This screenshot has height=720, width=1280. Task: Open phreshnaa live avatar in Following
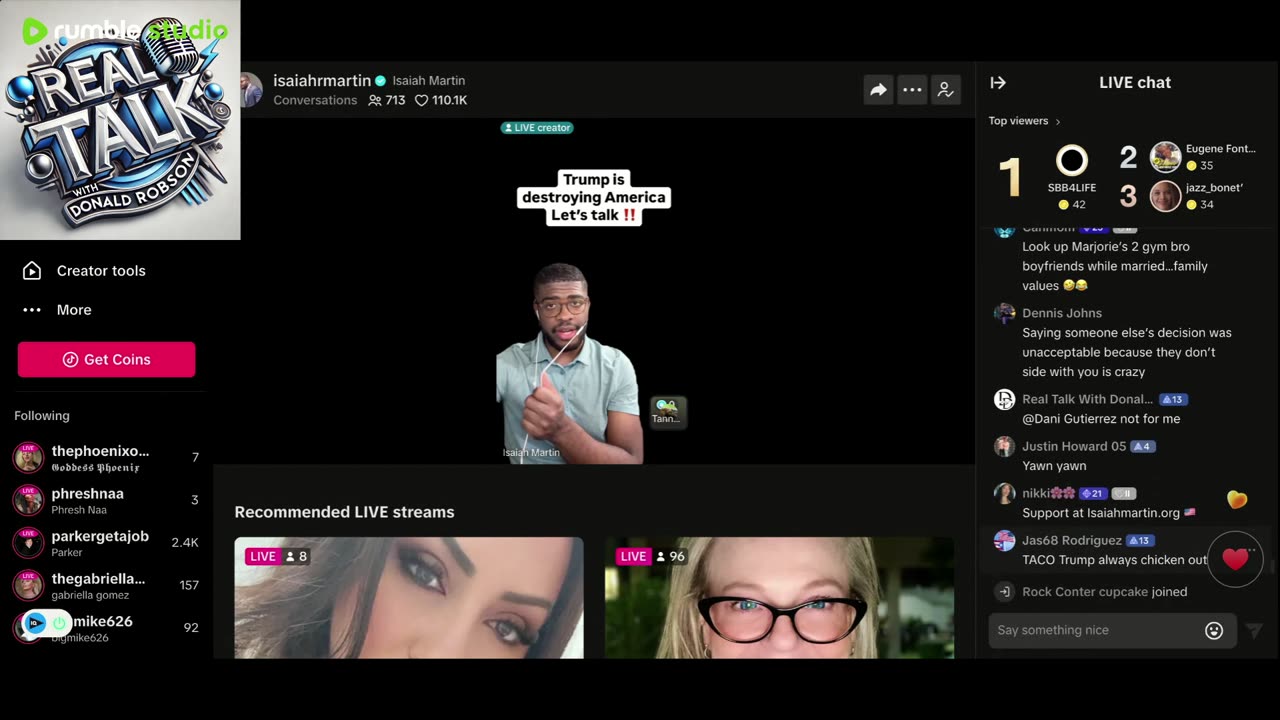click(28, 500)
